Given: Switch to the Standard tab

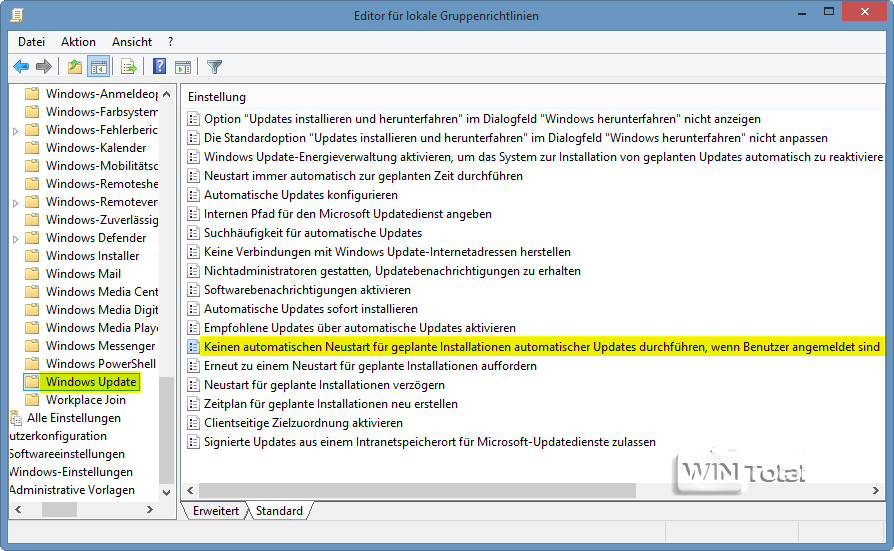Looking at the screenshot, I should 279,511.
